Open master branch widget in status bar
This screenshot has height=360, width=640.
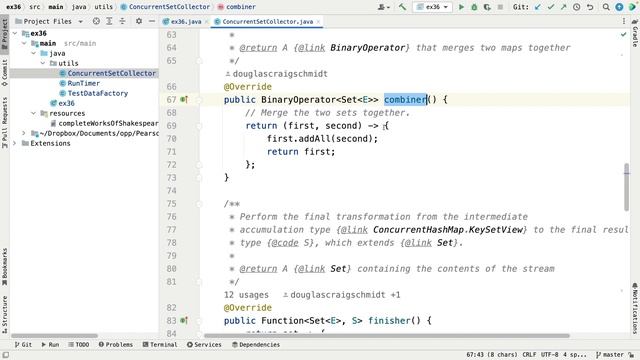tap(610, 355)
